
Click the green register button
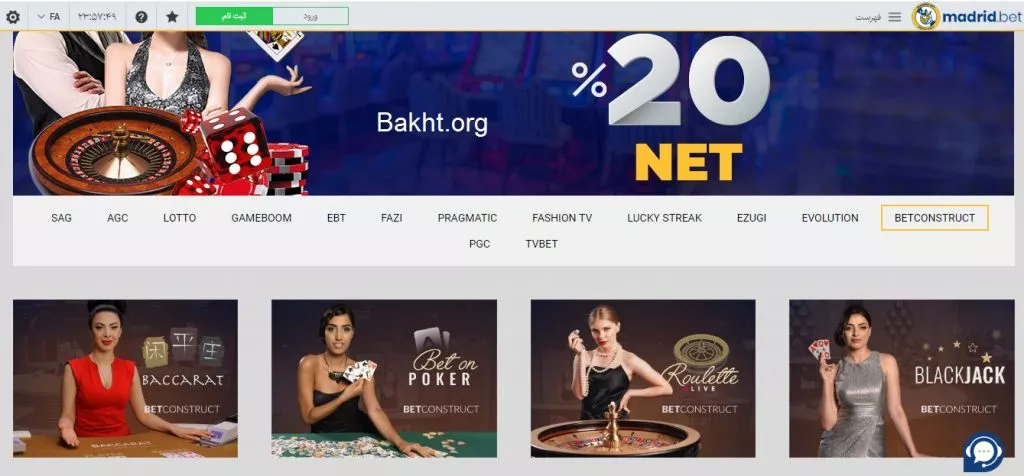[234, 16]
